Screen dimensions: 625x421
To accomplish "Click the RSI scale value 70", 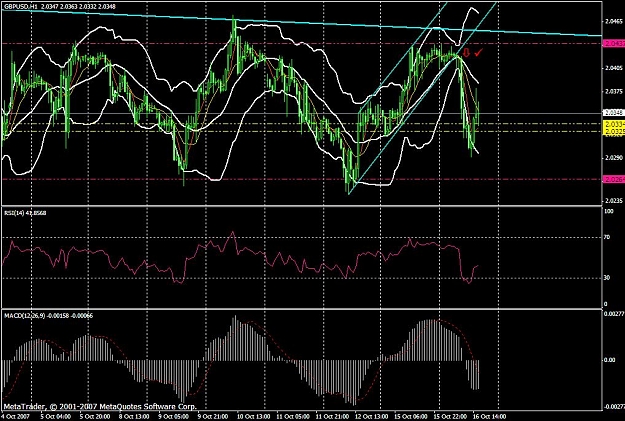I will pos(607,237).
